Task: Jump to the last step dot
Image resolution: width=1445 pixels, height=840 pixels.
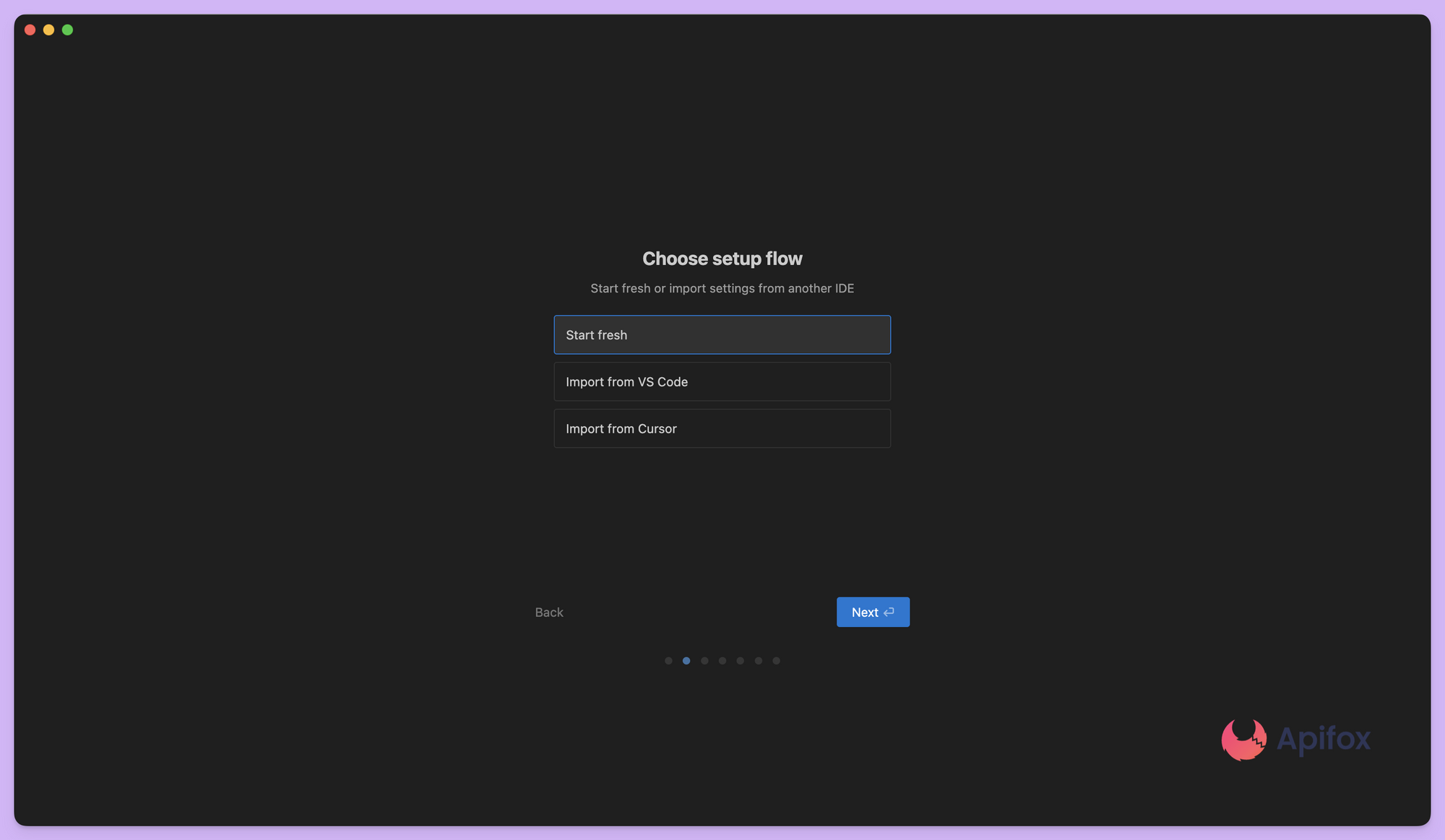Action: [x=776, y=660]
